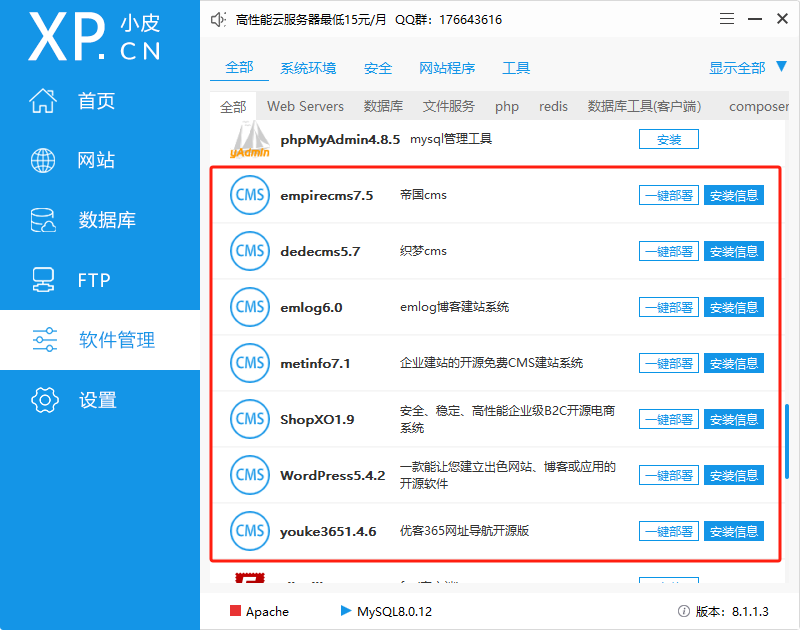Switch to the 系统环境 tab
Image resolution: width=800 pixels, height=630 pixels.
308,68
